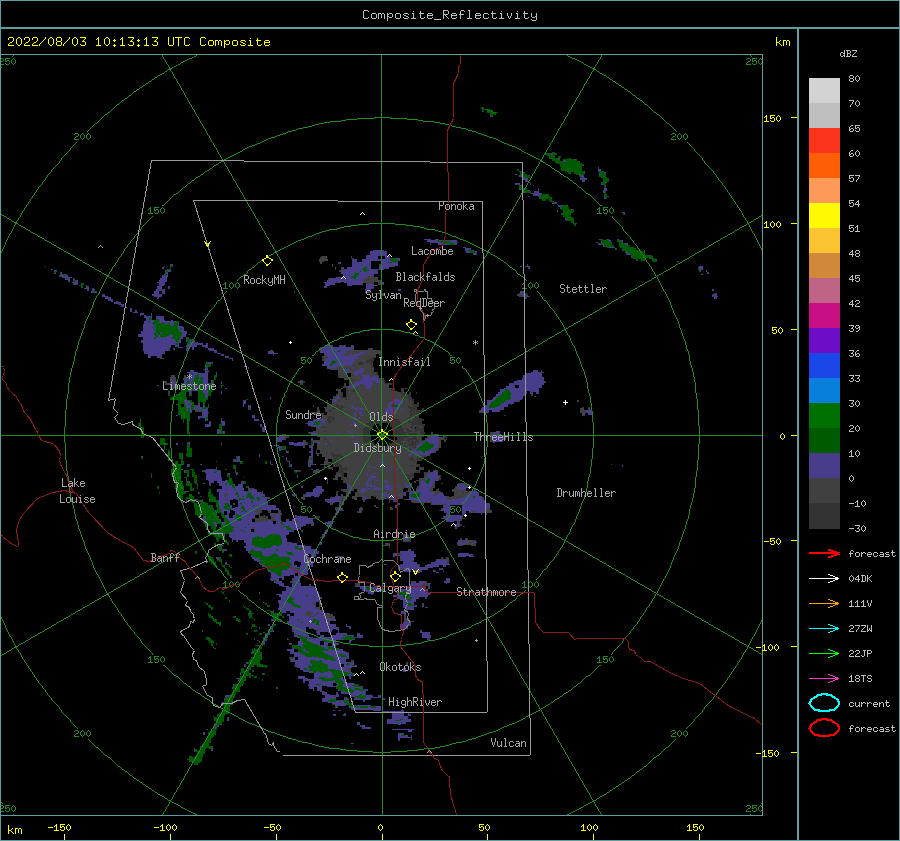Screen dimensions: 900x841
Task: Click the Stettler town label
Action: coord(583,289)
